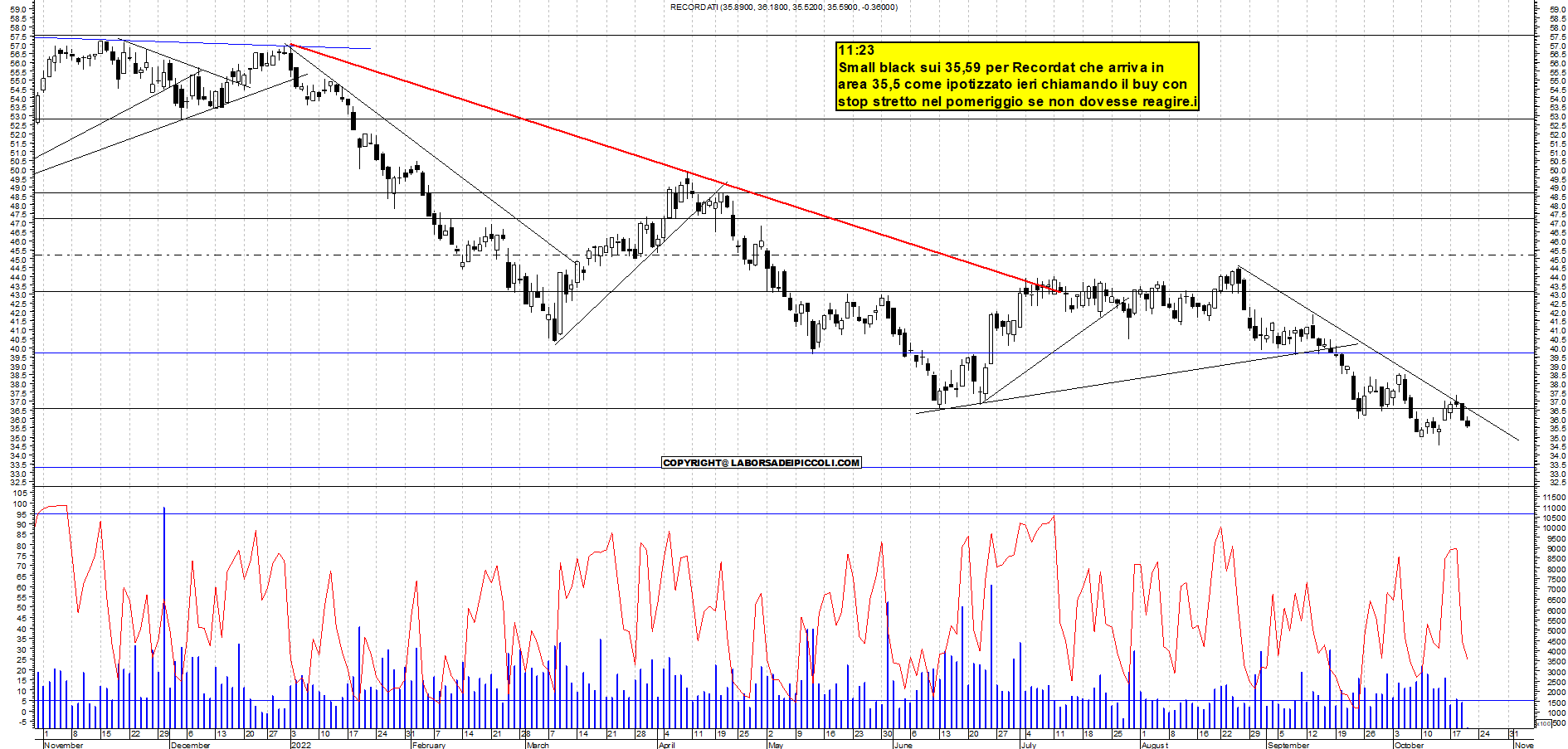The width and height of the screenshot is (1568, 749).
Task: Select the September month label
Action: [x=1288, y=745]
